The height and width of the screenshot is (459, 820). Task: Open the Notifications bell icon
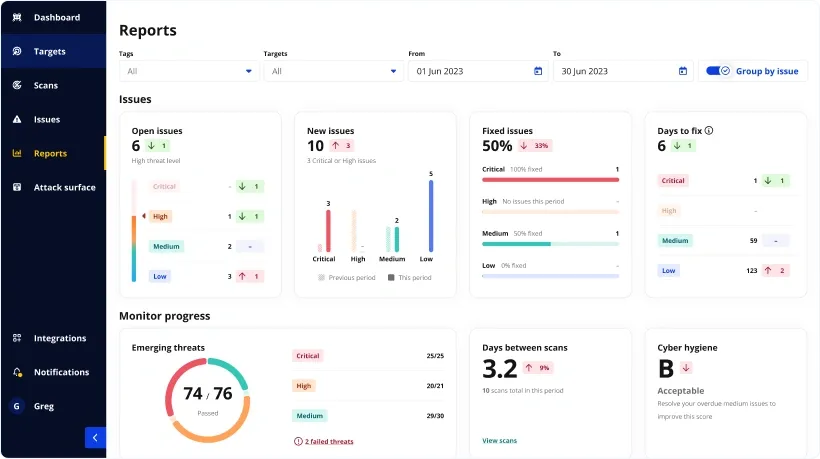[x=17, y=372]
